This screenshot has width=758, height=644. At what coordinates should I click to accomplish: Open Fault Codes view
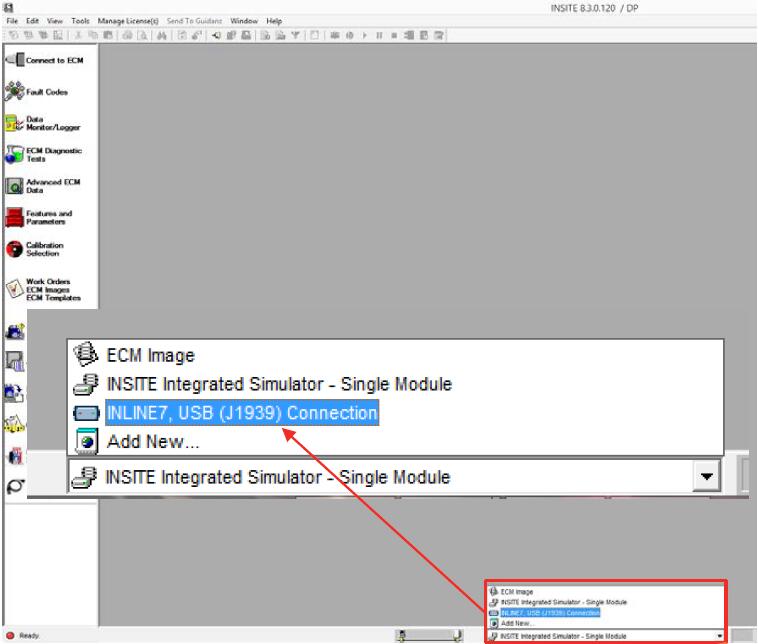[x=37, y=91]
